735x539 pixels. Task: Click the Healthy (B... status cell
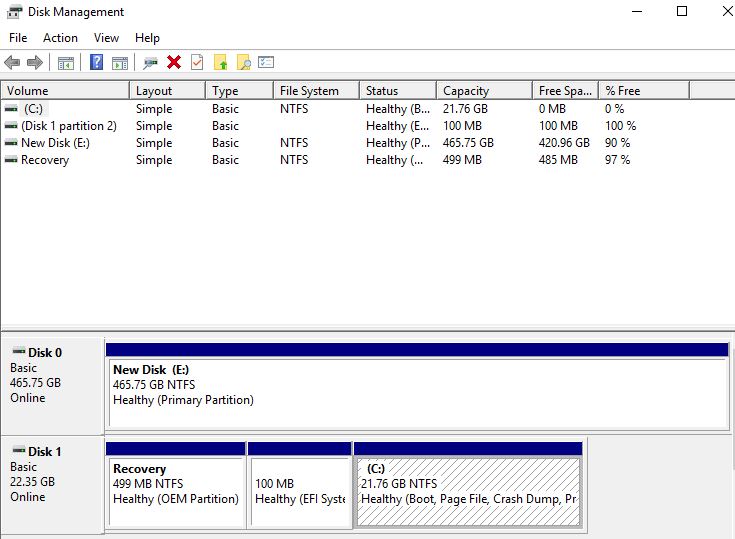[398, 109]
